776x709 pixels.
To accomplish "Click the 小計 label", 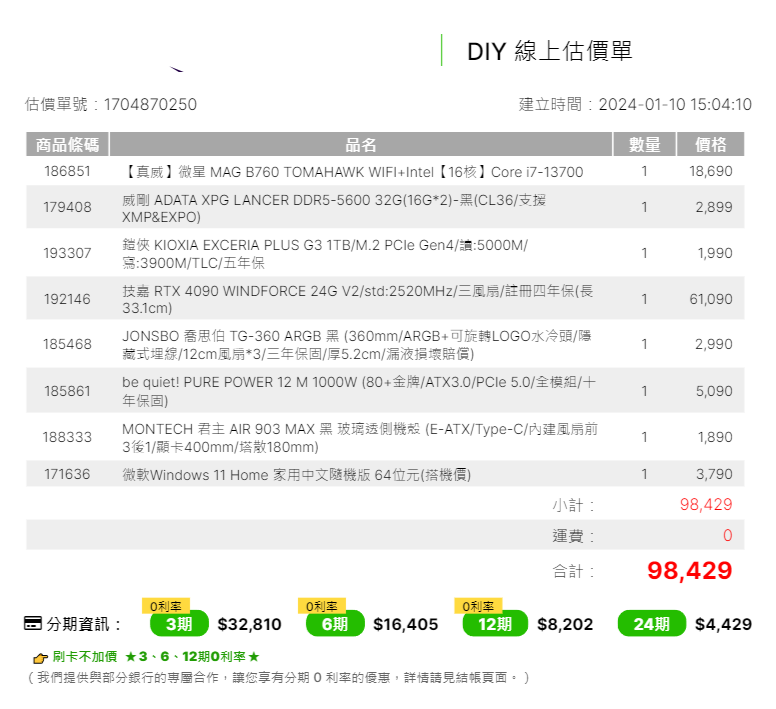I will tap(573, 505).
